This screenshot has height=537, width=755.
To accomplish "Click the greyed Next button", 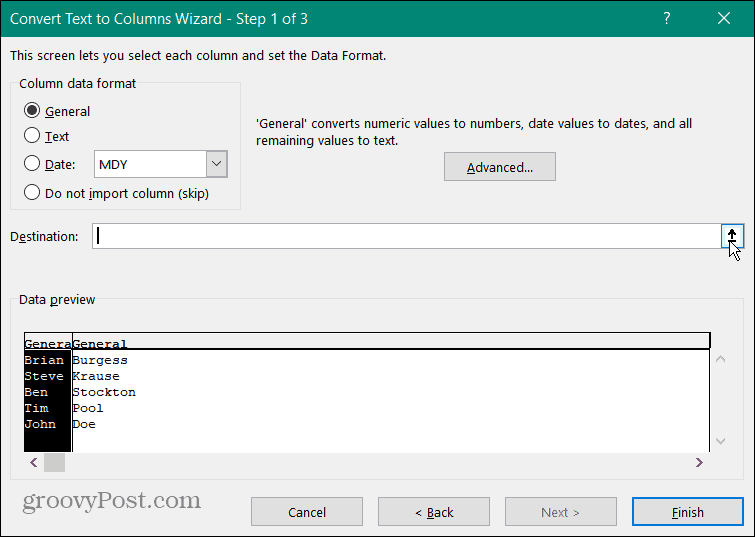I will [560, 511].
